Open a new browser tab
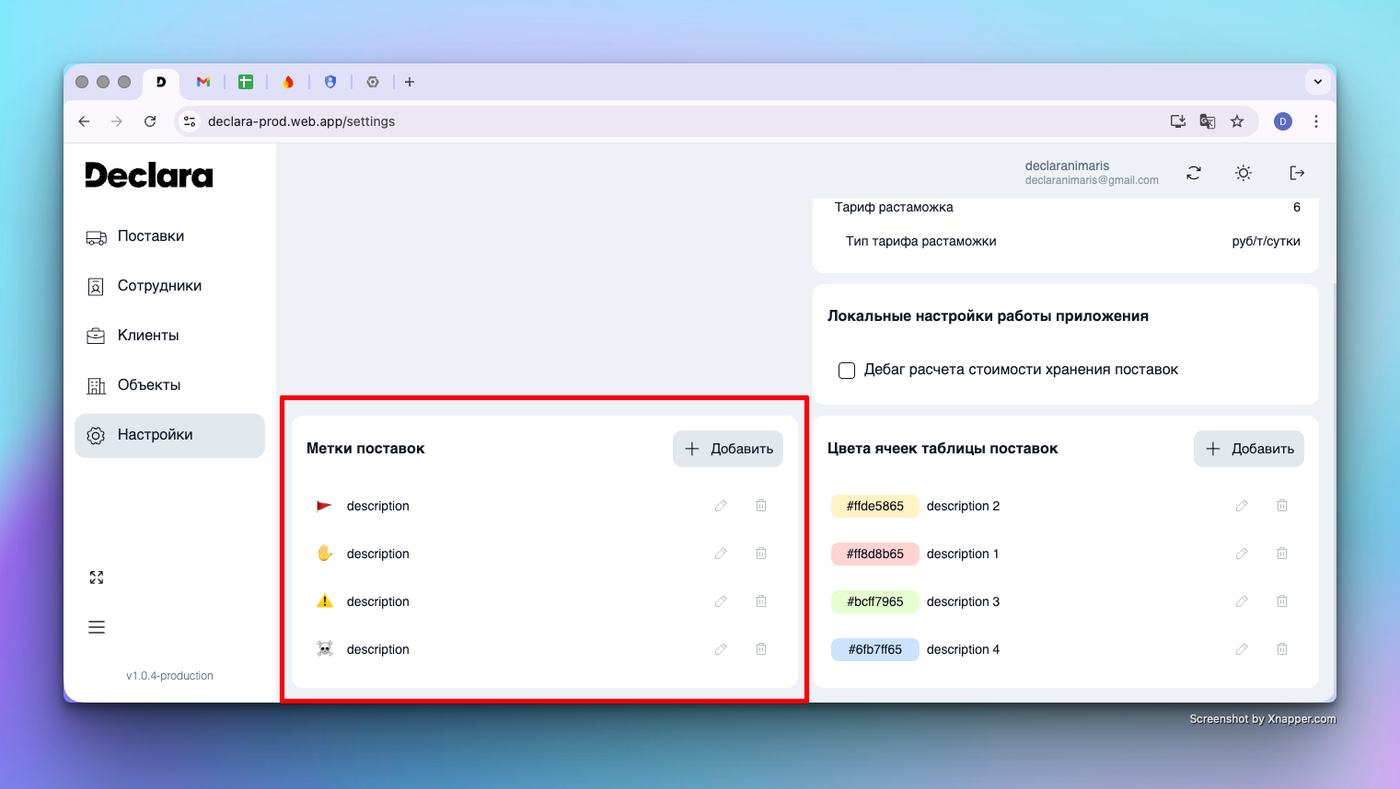This screenshot has width=1400, height=789. [x=409, y=82]
